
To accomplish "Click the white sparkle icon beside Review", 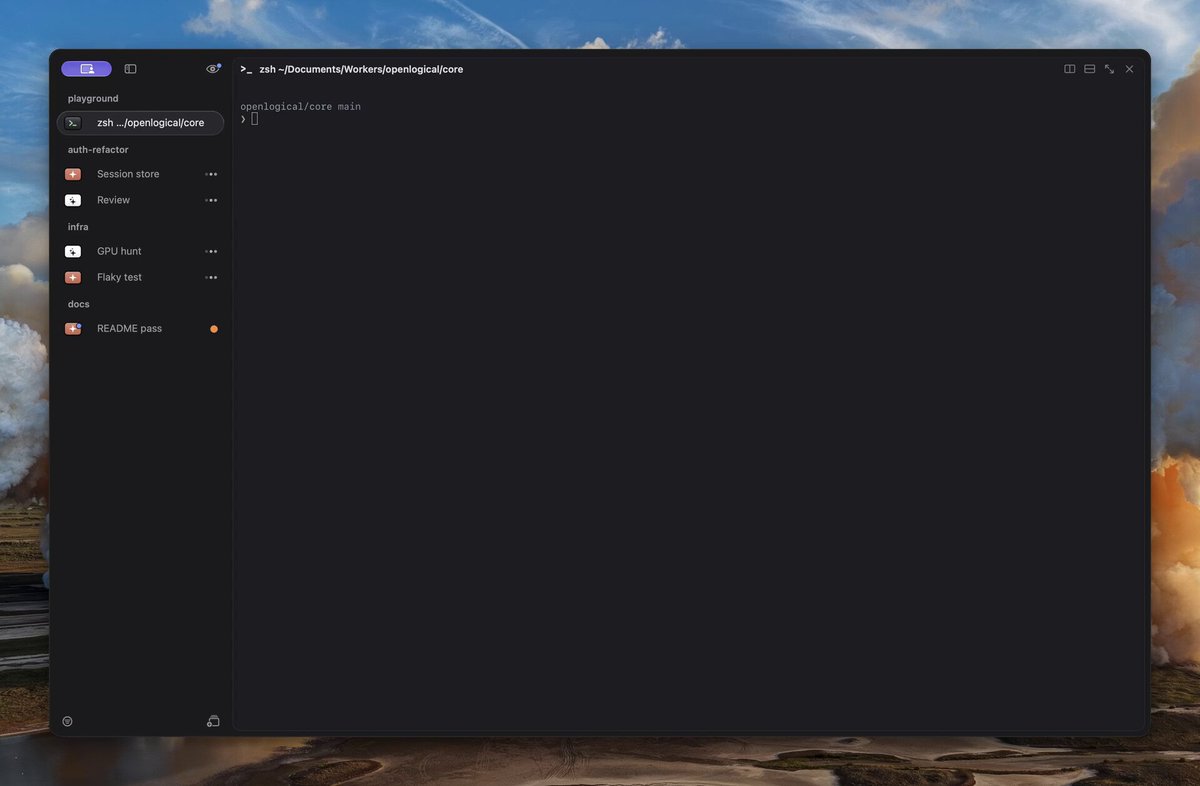I will (x=73, y=200).
